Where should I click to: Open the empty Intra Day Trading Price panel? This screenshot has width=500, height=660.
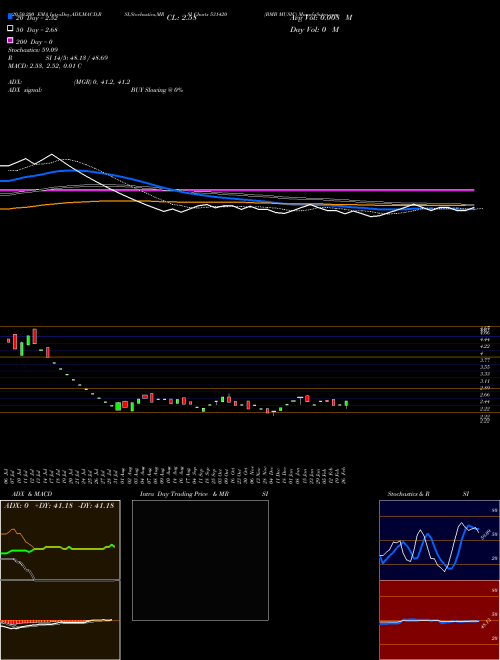200,560
